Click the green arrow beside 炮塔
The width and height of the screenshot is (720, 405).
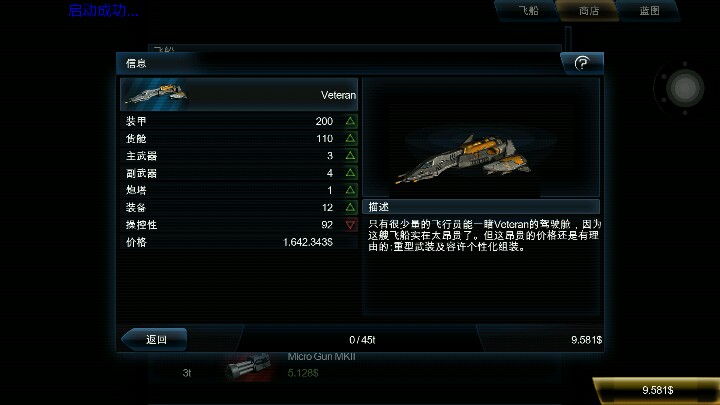point(350,190)
